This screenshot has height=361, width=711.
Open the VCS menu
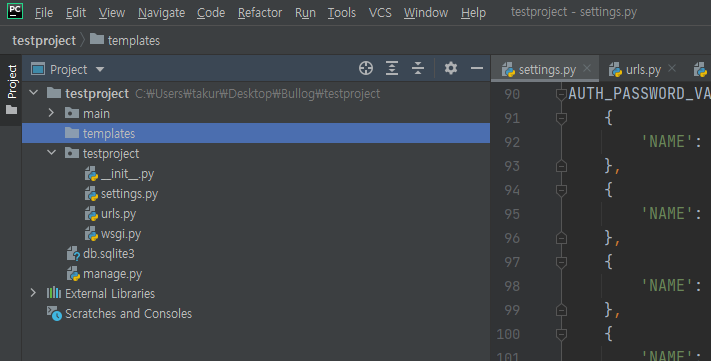coord(380,13)
